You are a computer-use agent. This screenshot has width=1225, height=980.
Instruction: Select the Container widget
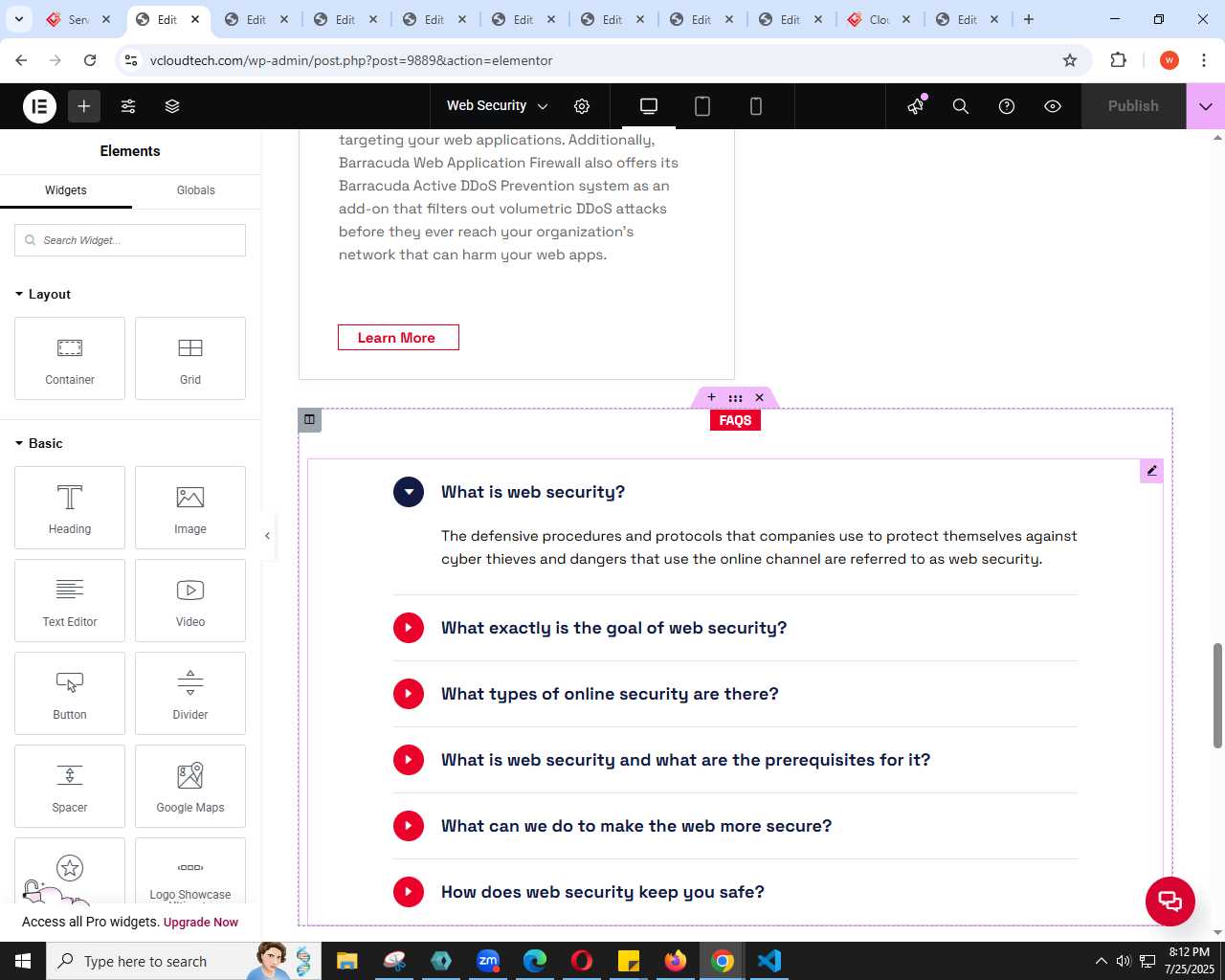coord(70,358)
